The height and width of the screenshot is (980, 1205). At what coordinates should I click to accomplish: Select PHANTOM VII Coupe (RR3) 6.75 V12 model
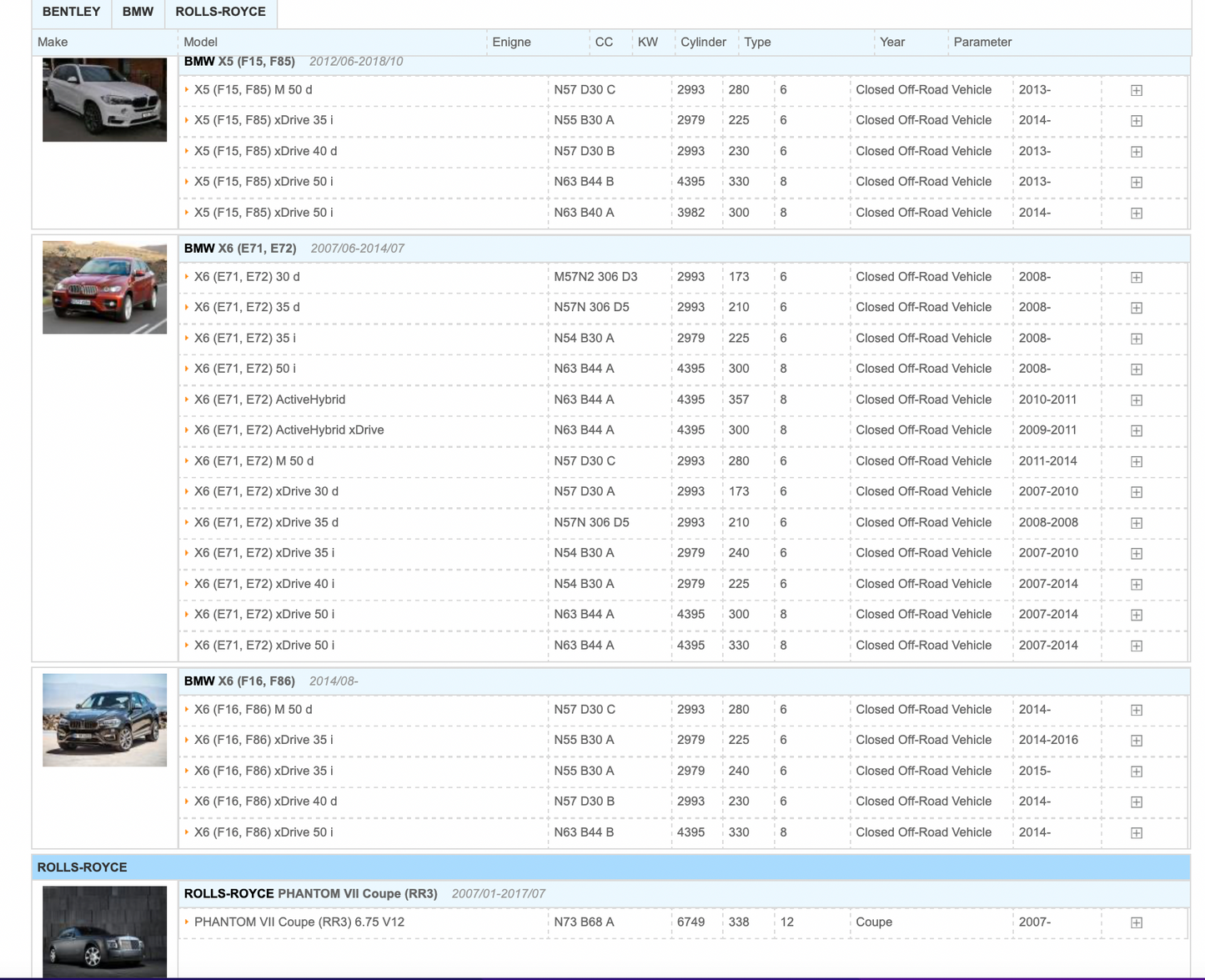click(299, 922)
